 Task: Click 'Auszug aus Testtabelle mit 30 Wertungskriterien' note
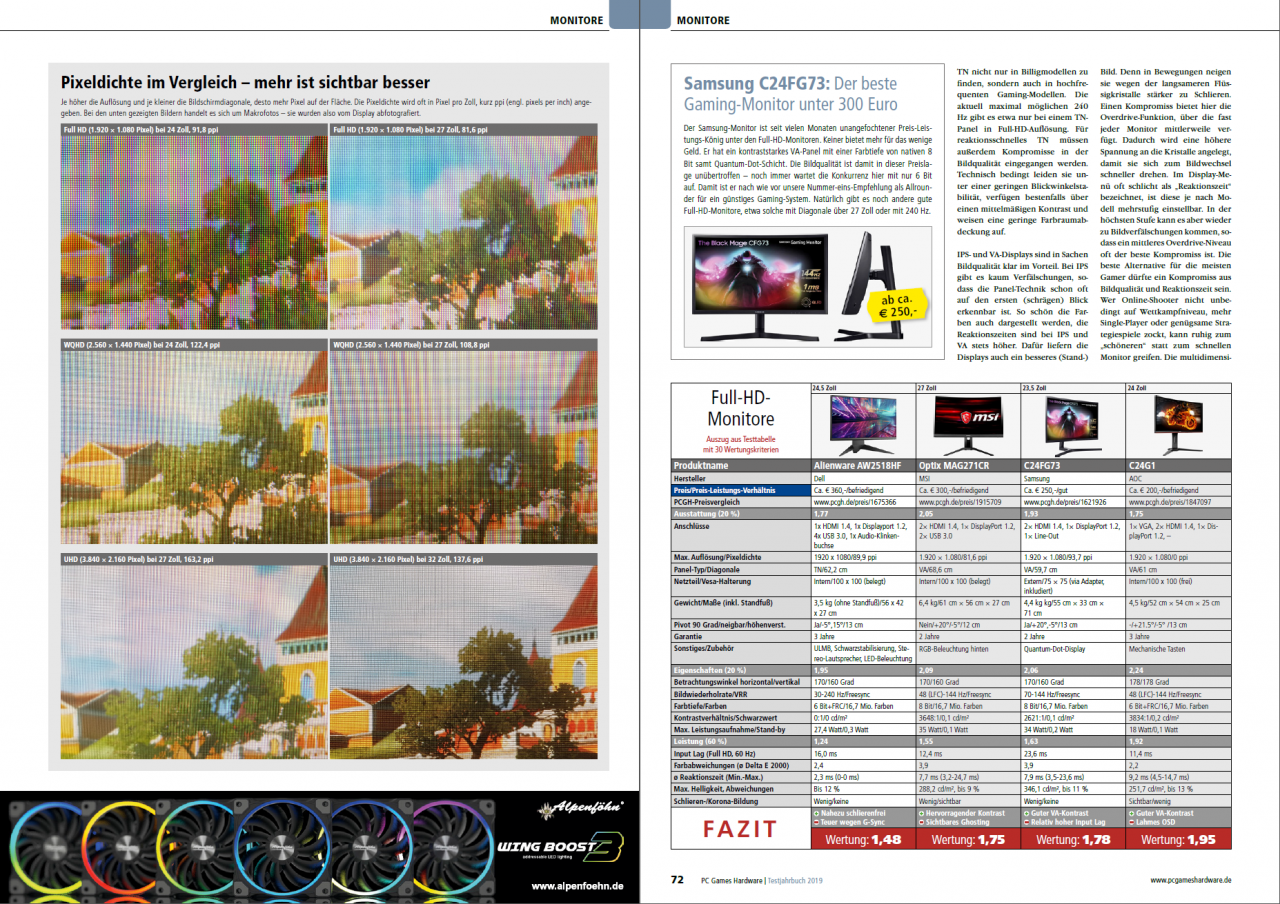(x=740, y=447)
